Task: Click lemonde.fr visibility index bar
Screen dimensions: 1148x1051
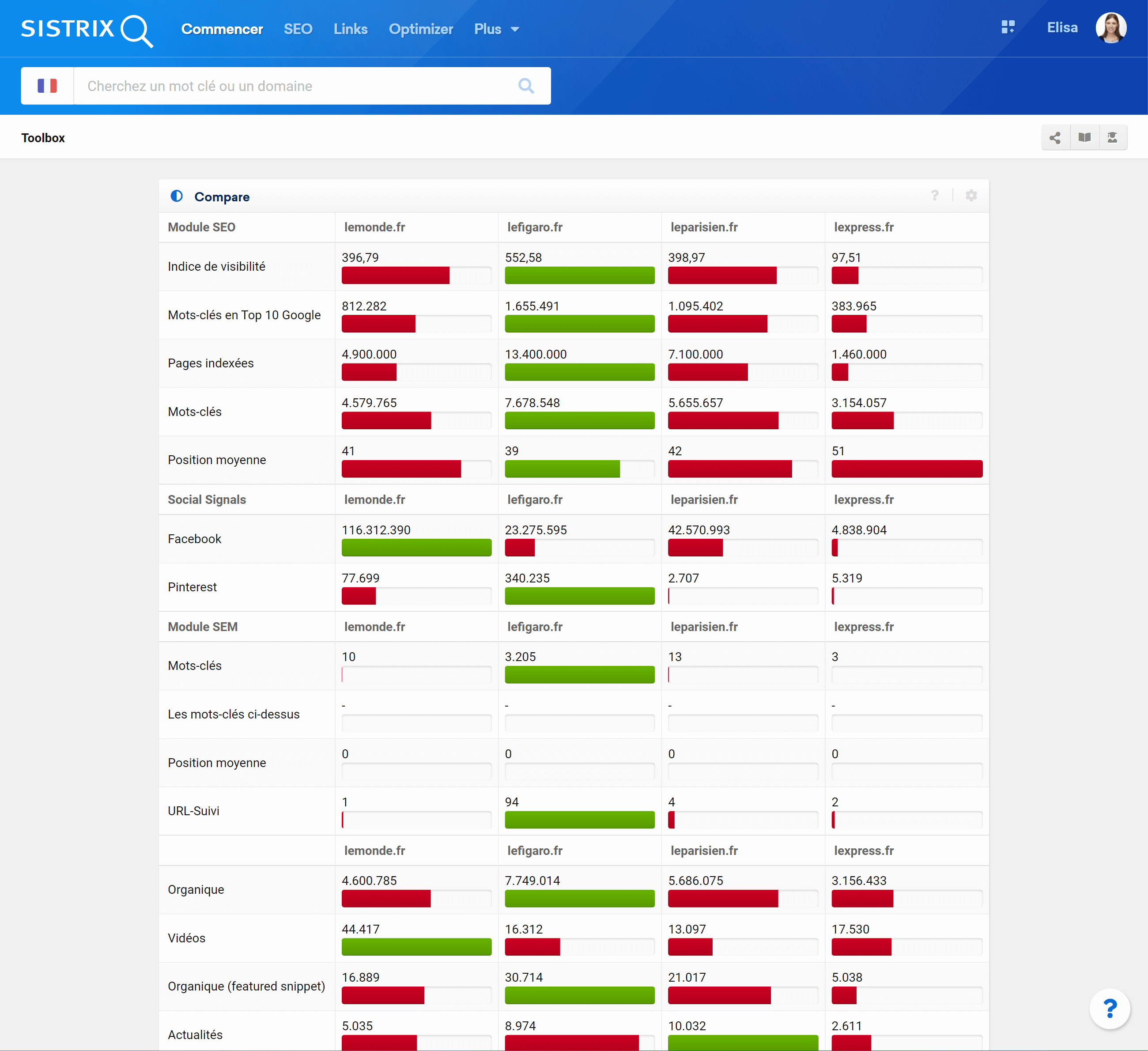Action: point(416,275)
